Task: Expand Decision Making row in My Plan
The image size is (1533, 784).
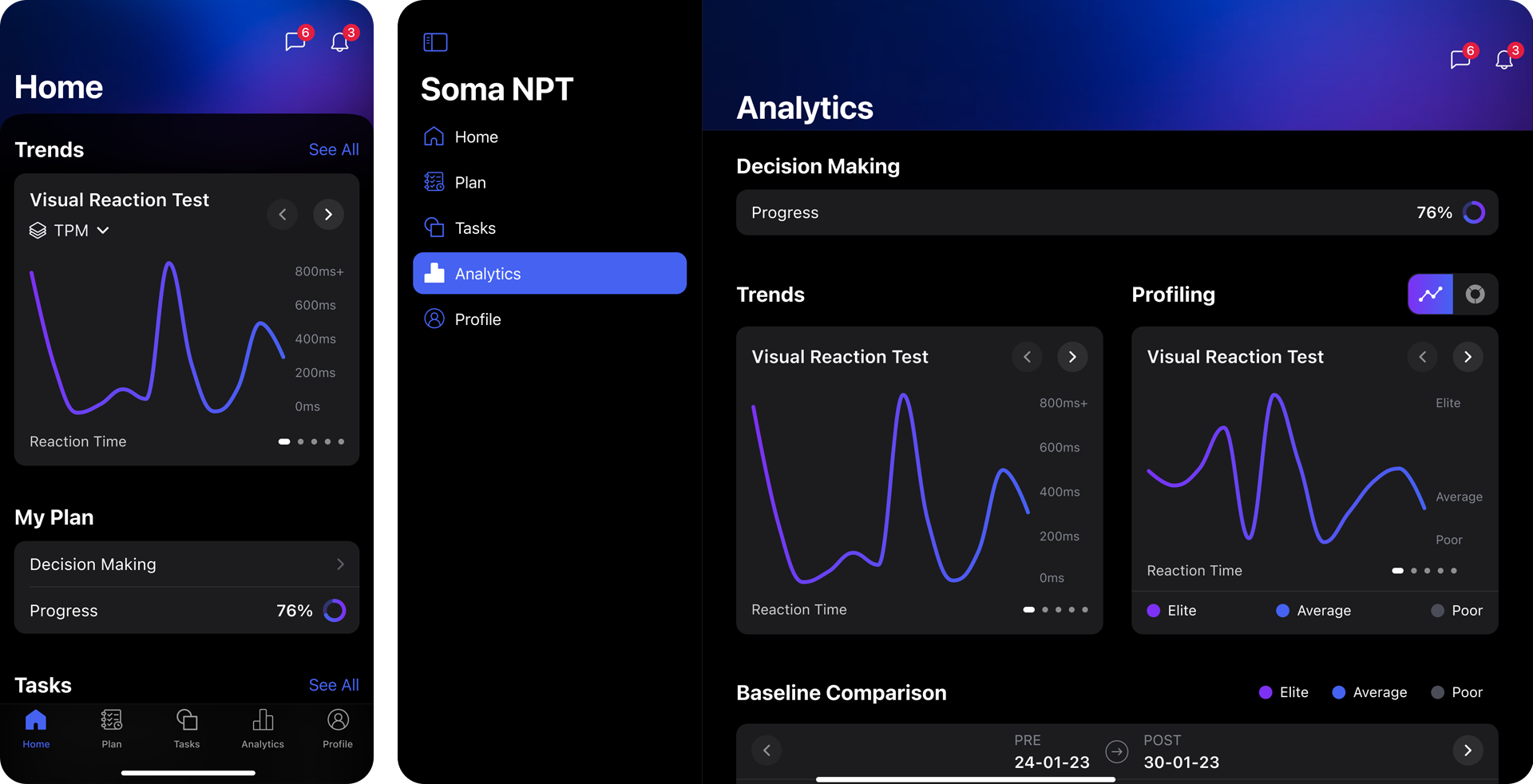Action: 186,564
